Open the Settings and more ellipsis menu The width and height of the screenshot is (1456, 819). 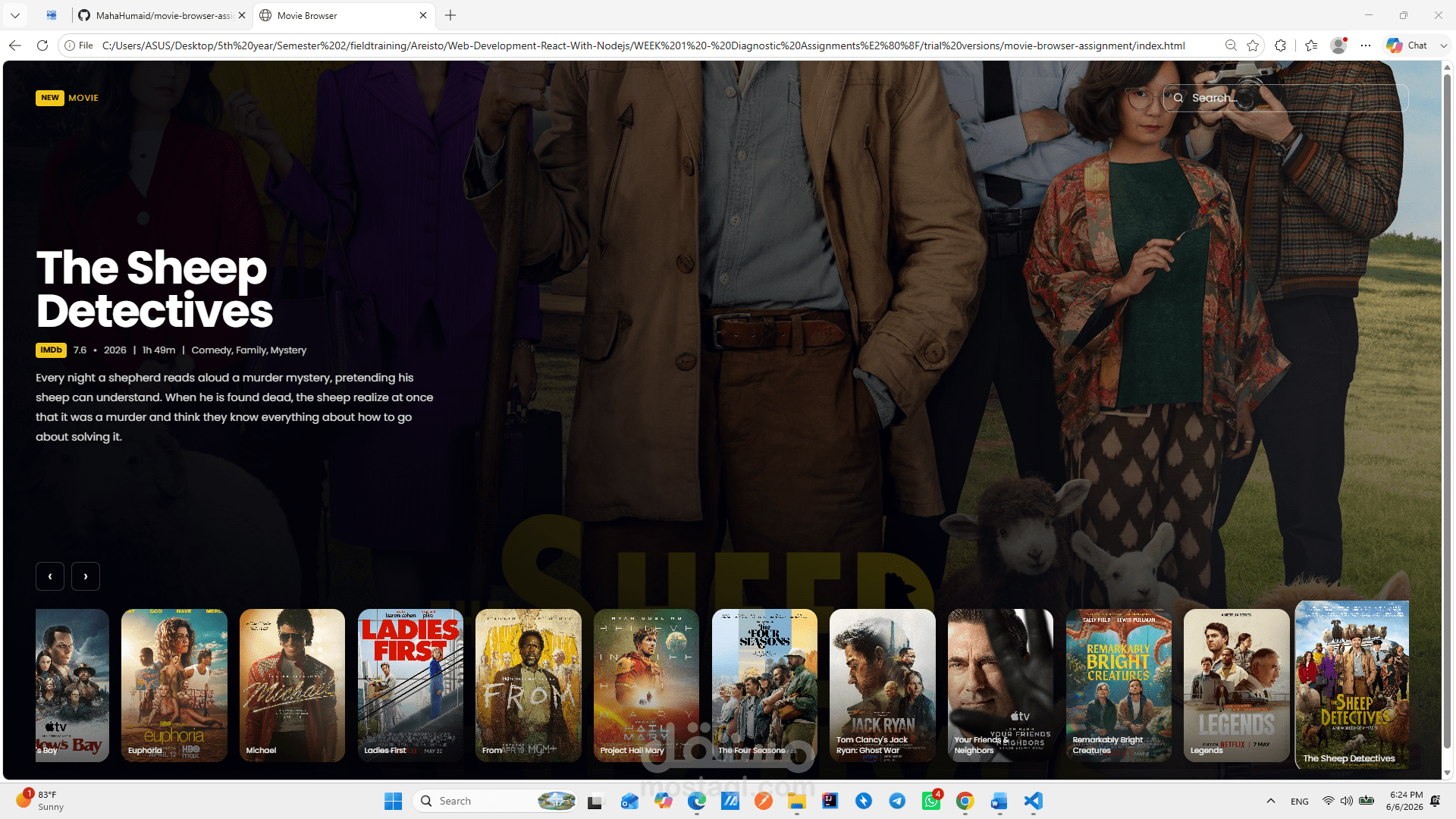1366,45
